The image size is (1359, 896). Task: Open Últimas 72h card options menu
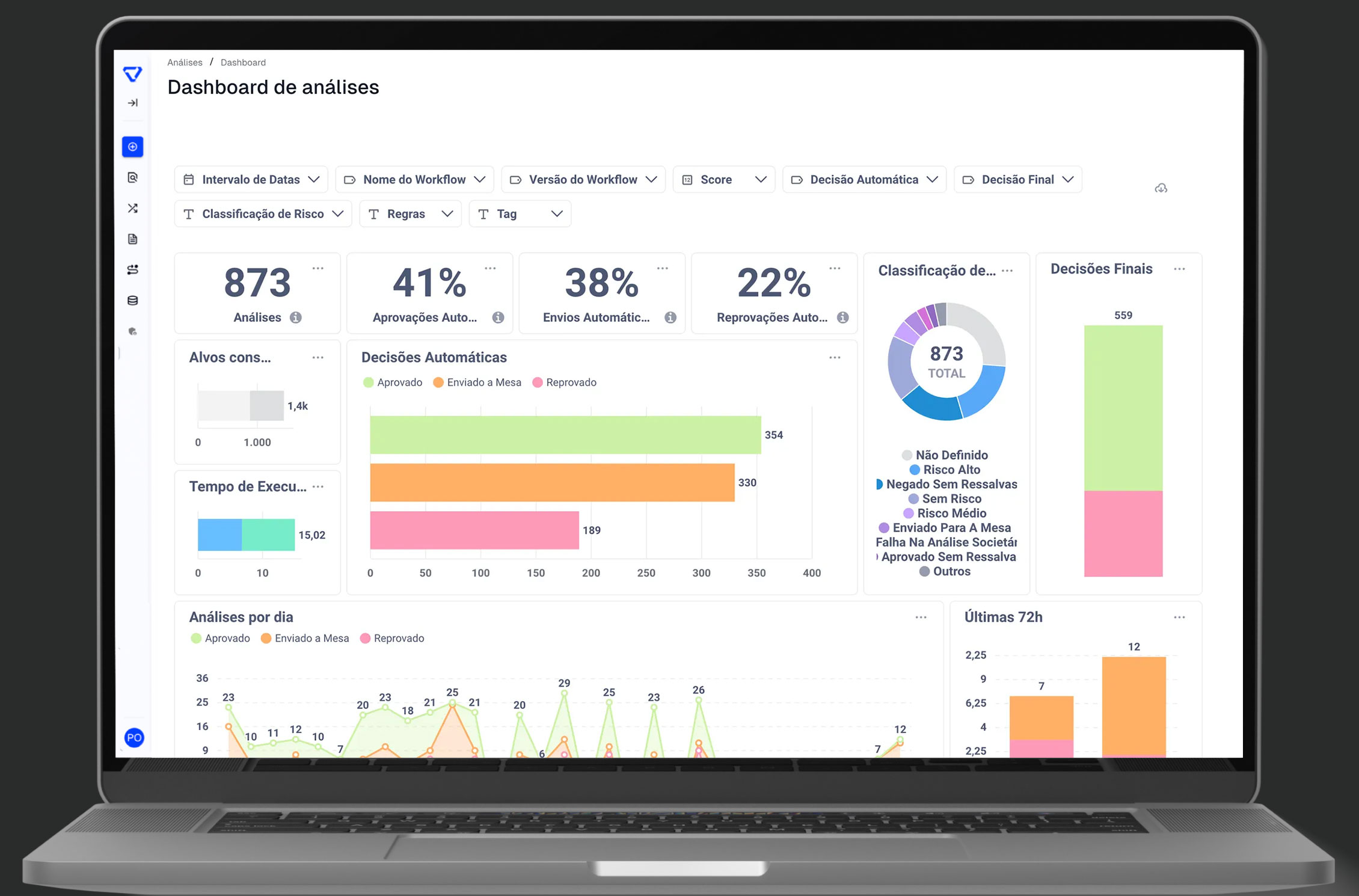pos(1179,617)
